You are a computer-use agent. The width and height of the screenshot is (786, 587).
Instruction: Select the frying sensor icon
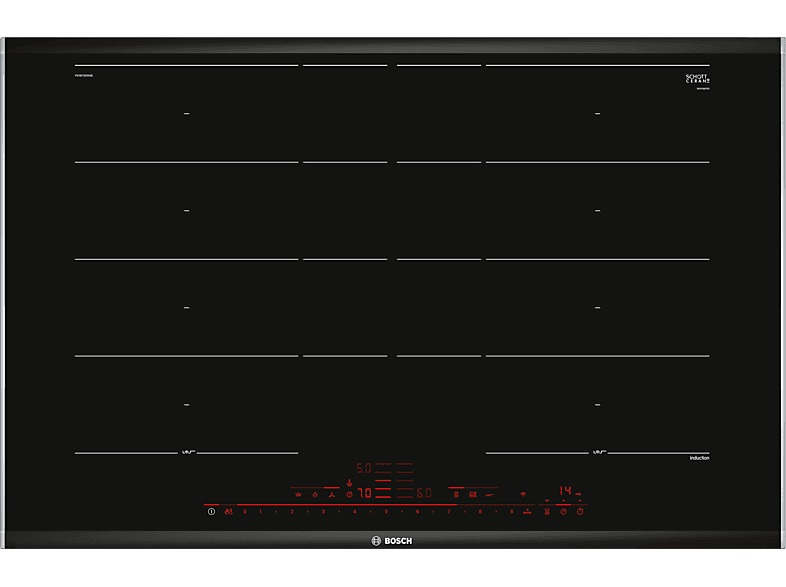coord(315,495)
